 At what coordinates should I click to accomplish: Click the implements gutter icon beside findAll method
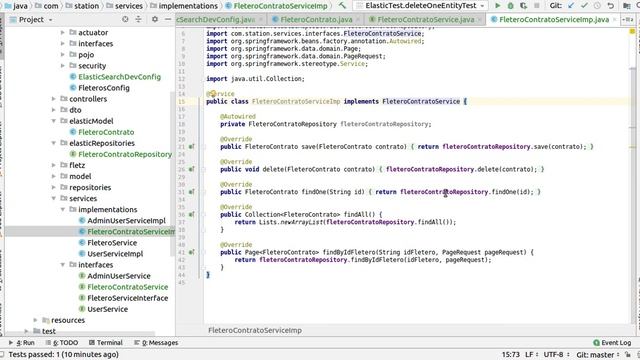tap(191, 214)
